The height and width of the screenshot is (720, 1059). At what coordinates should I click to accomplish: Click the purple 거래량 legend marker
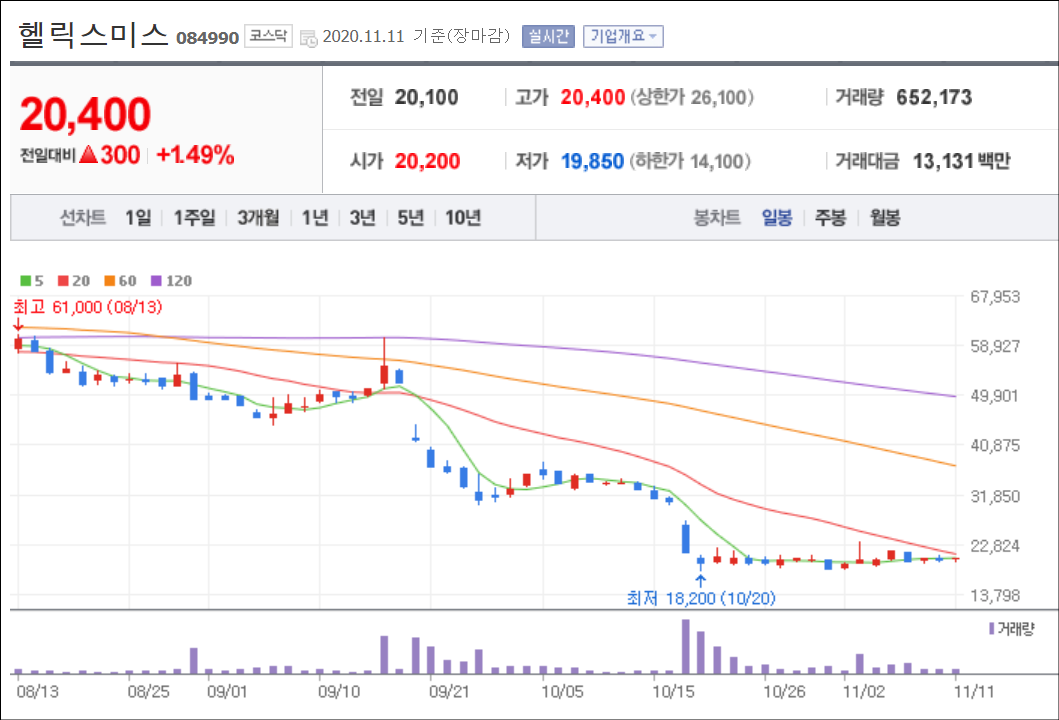pyautogui.click(x=991, y=629)
